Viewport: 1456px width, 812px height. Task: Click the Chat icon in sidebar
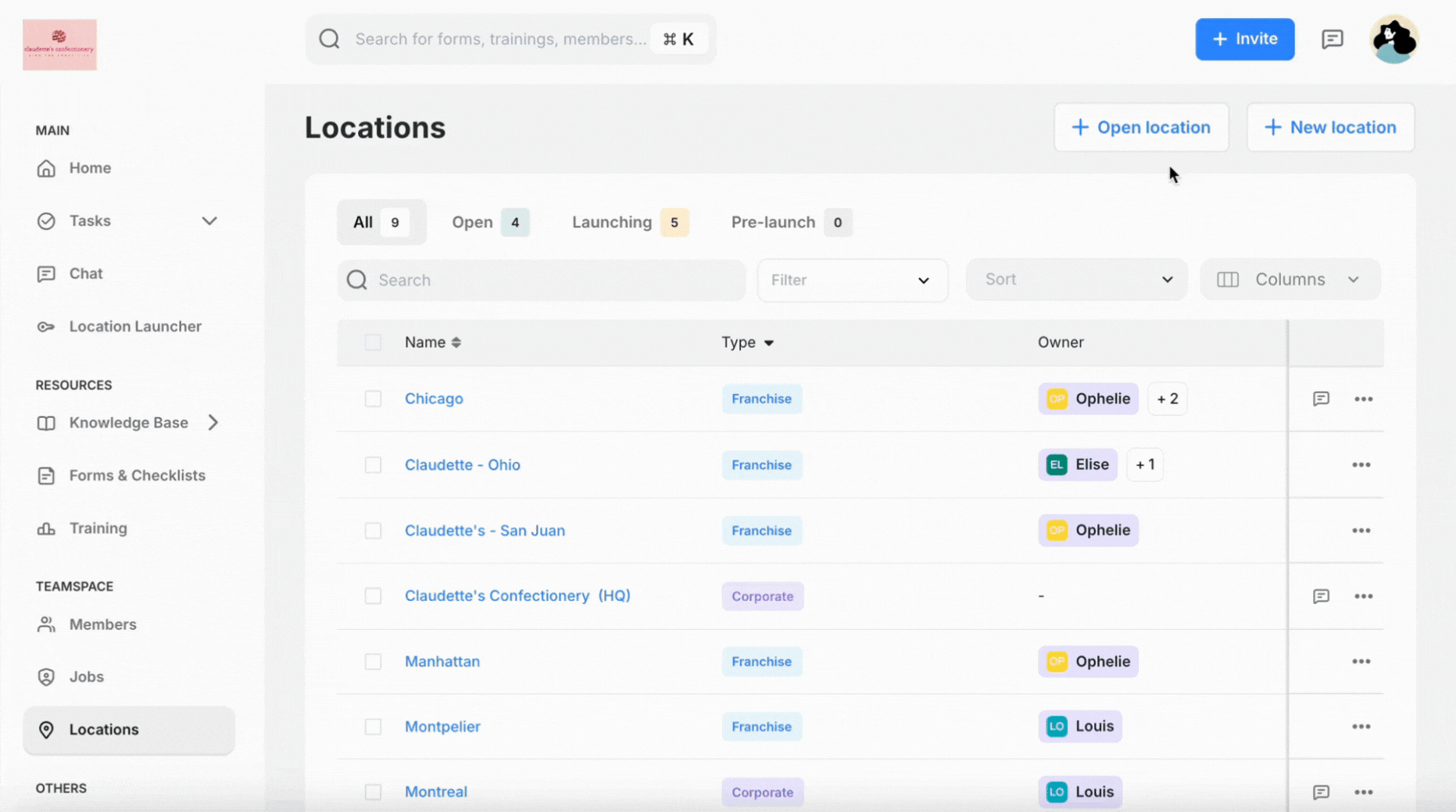coord(46,274)
